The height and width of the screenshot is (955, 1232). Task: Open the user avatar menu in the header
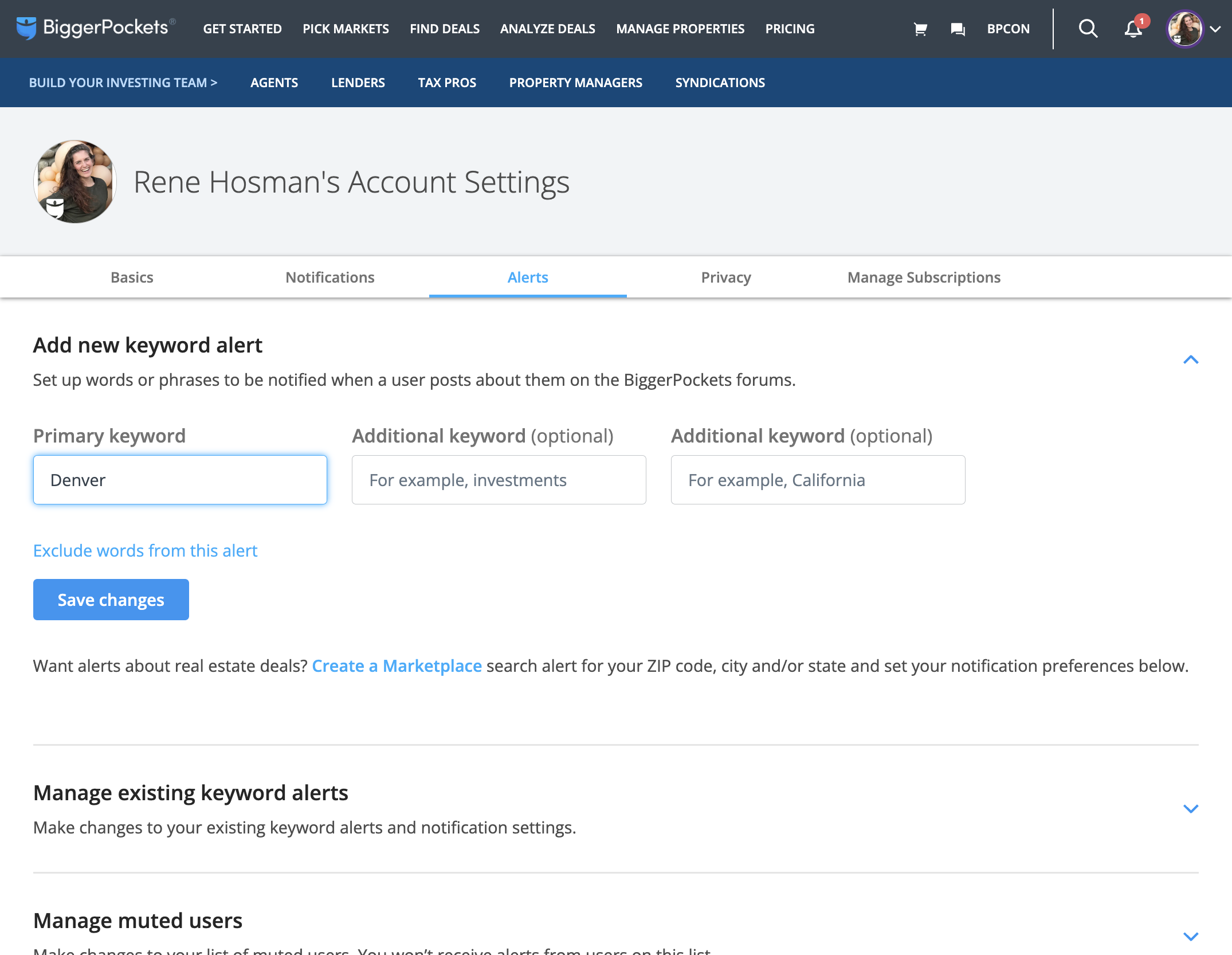(1184, 29)
